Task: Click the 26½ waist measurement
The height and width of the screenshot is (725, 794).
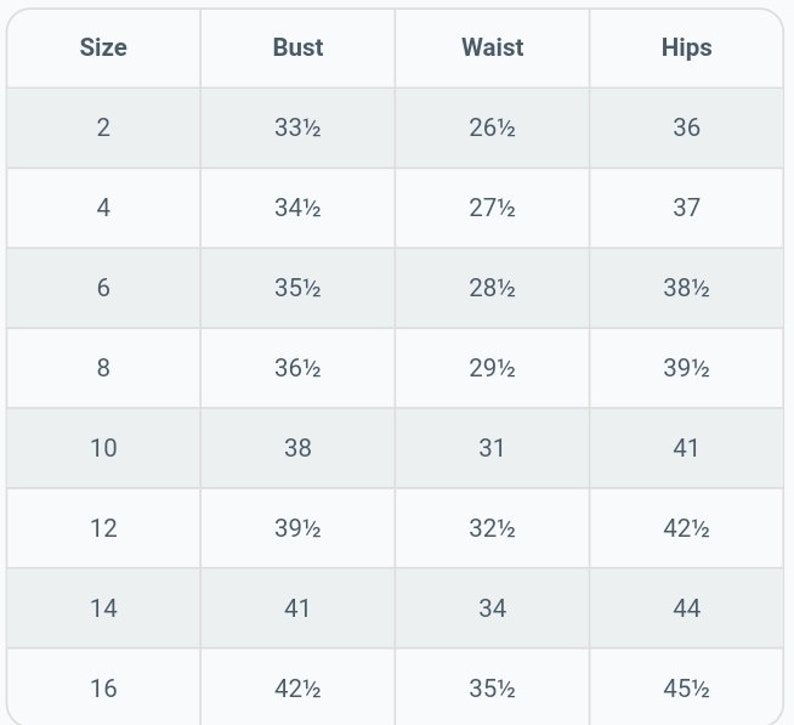Action: pyautogui.click(x=492, y=128)
